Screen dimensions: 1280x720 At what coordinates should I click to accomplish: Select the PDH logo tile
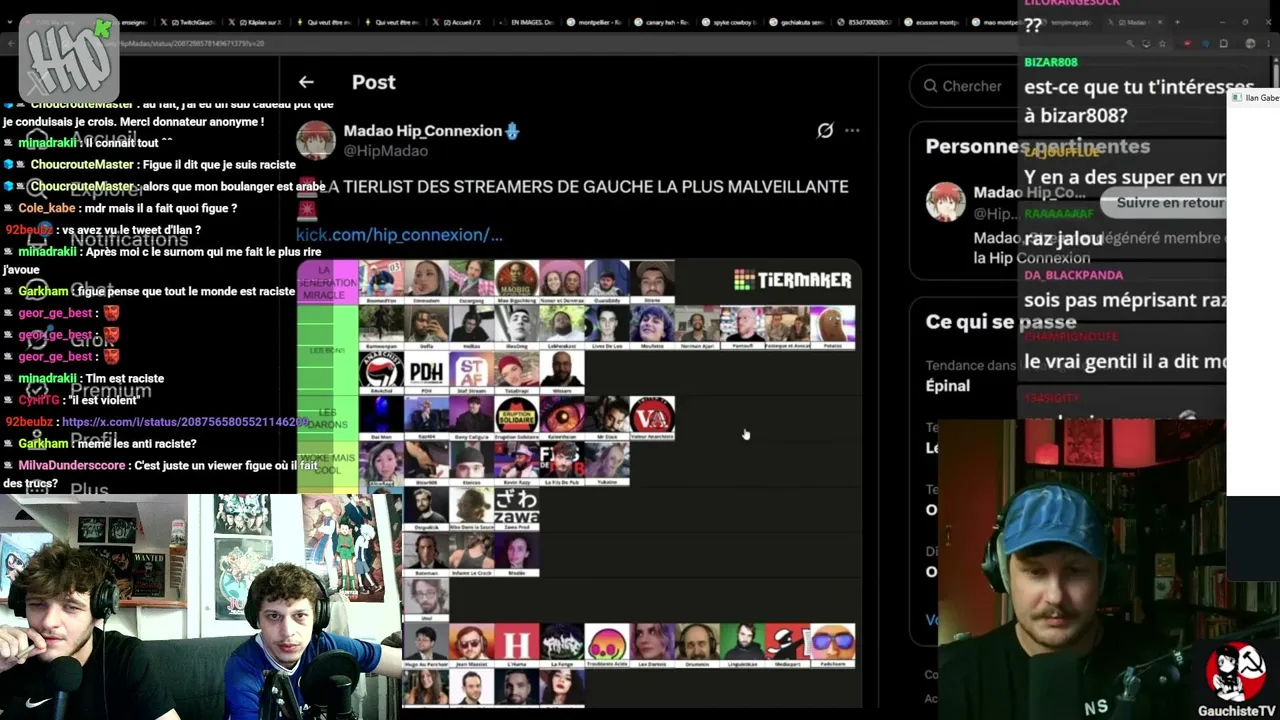(427, 373)
